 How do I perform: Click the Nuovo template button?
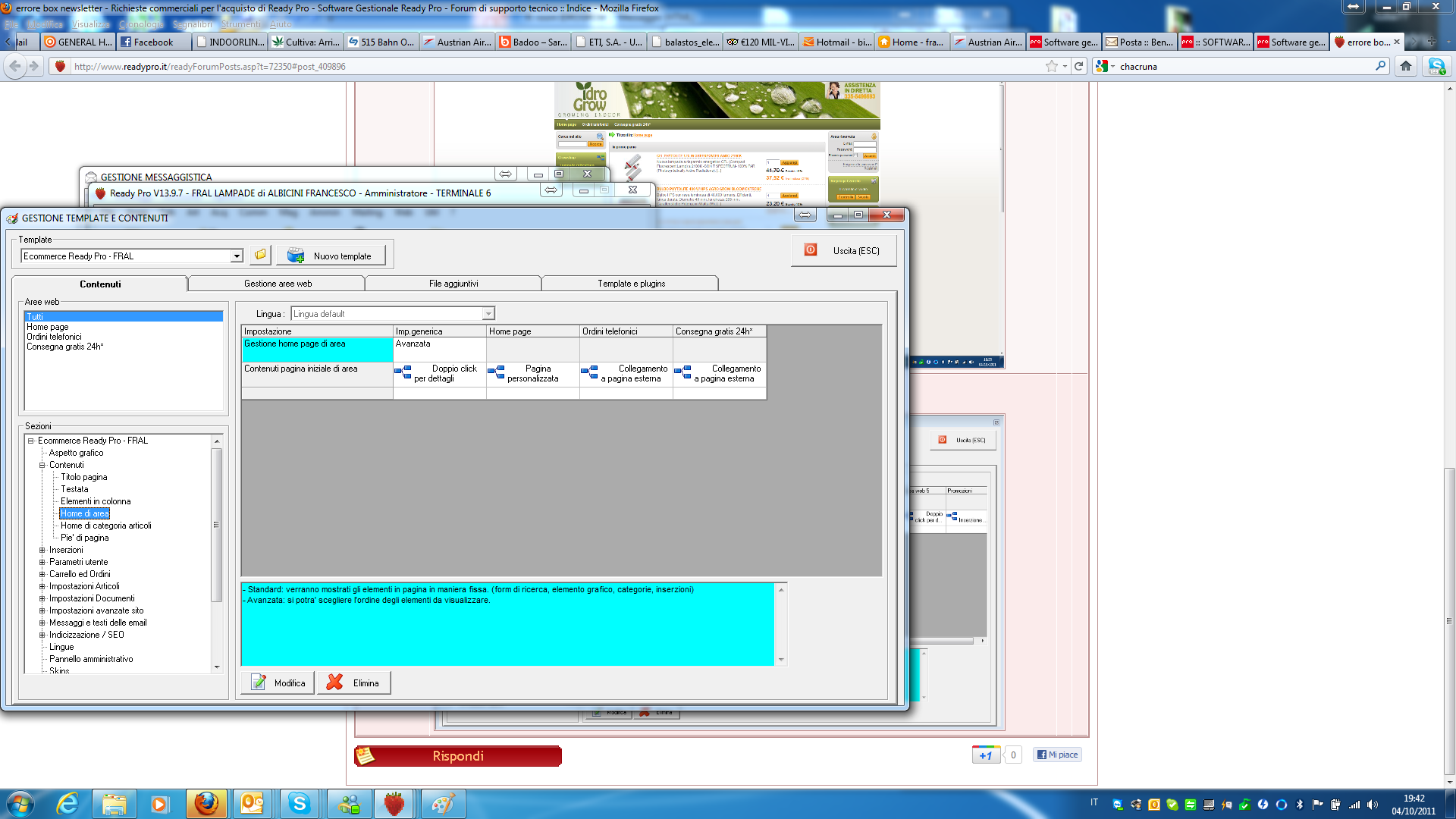point(331,256)
